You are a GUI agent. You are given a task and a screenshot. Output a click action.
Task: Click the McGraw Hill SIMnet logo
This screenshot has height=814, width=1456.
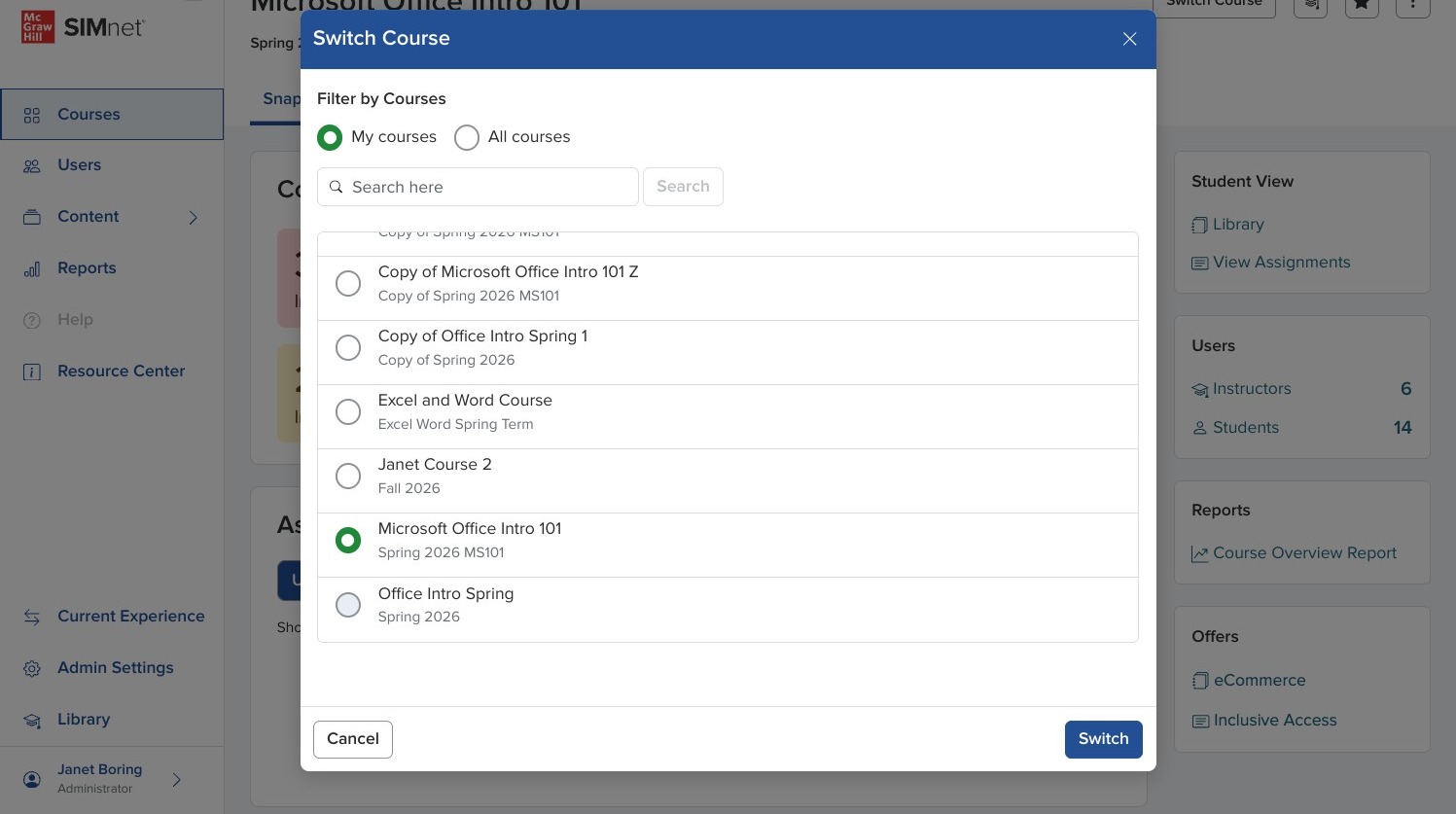click(83, 27)
